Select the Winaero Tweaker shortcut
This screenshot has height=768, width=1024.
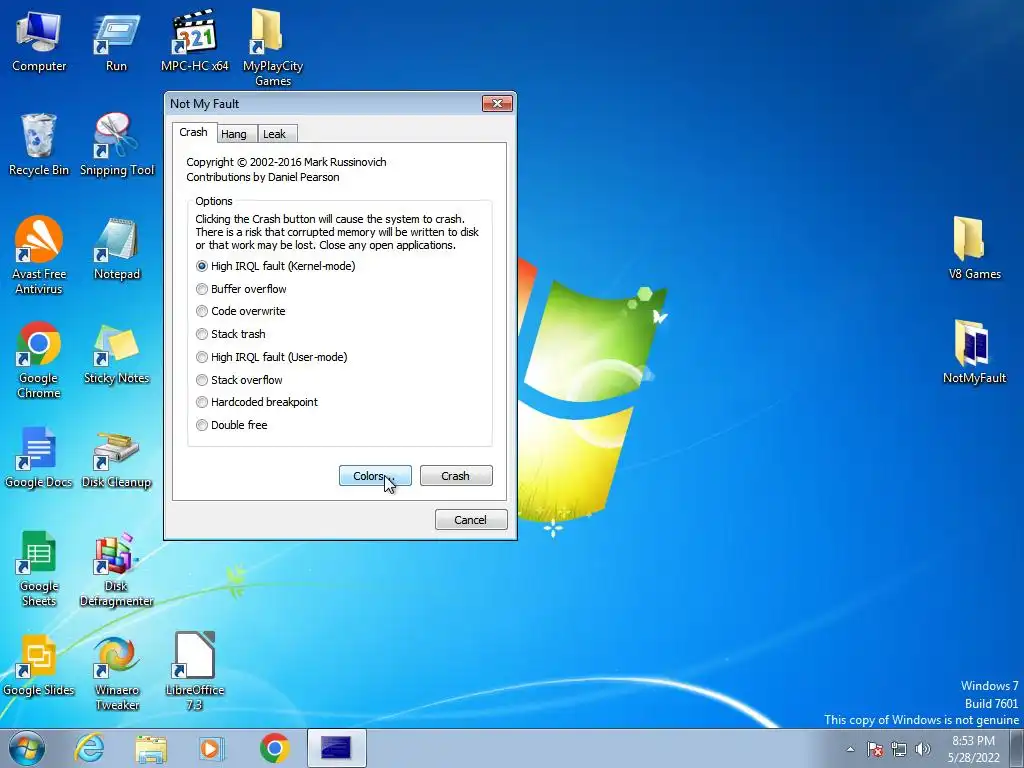(x=116, y=673)
